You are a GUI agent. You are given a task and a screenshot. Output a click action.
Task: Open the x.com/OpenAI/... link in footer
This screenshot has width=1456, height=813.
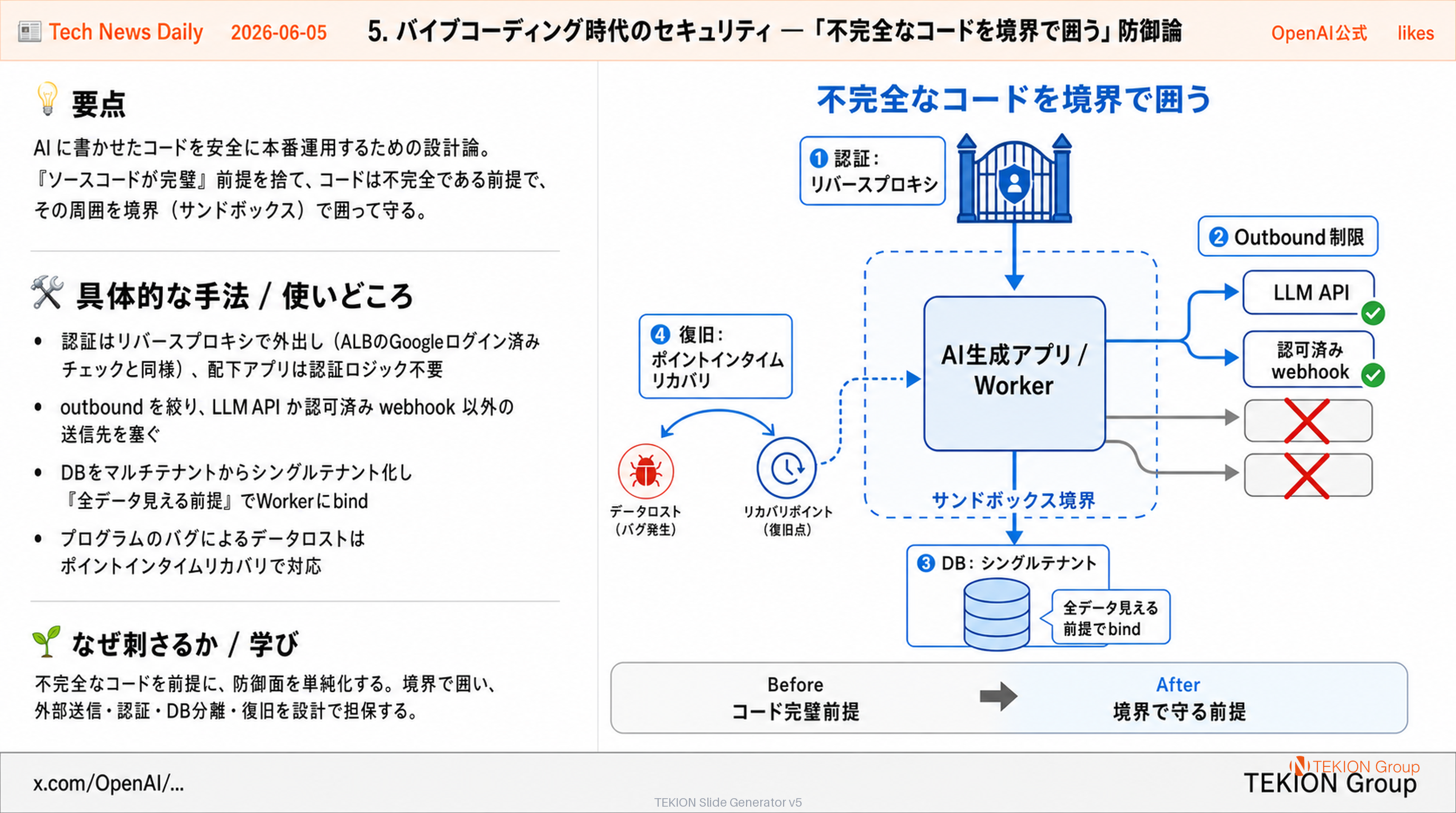tap(108, 783)
